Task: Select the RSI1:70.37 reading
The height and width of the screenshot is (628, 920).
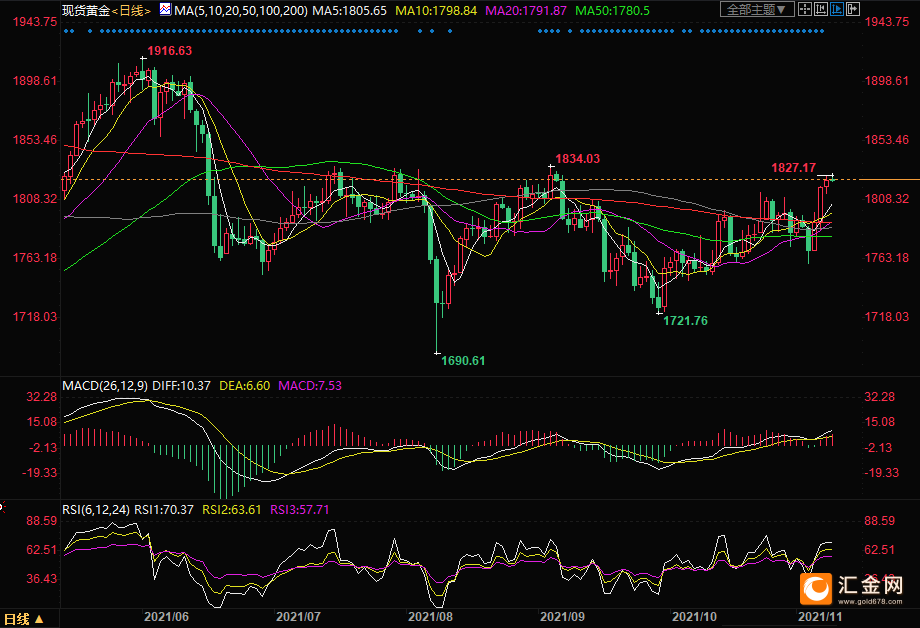Action: [x=164, y=509]
